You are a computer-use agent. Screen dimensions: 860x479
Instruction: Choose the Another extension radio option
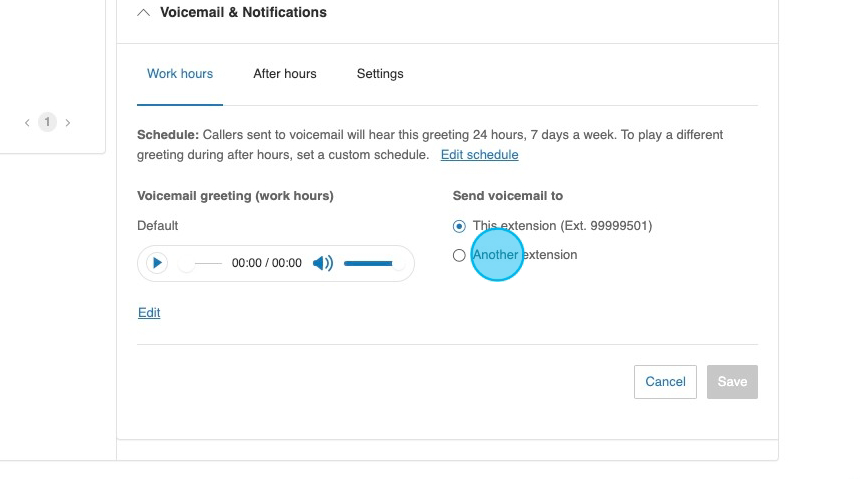click(x=459, y=255)
